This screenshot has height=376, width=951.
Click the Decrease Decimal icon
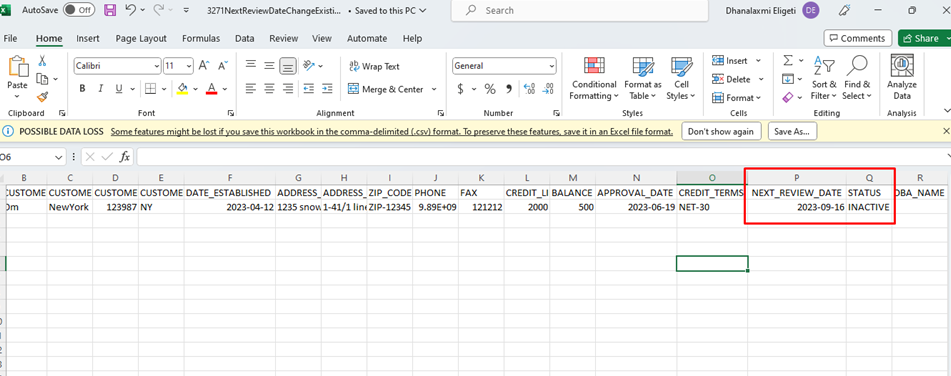pyautogui.click(x=548, y=89)
